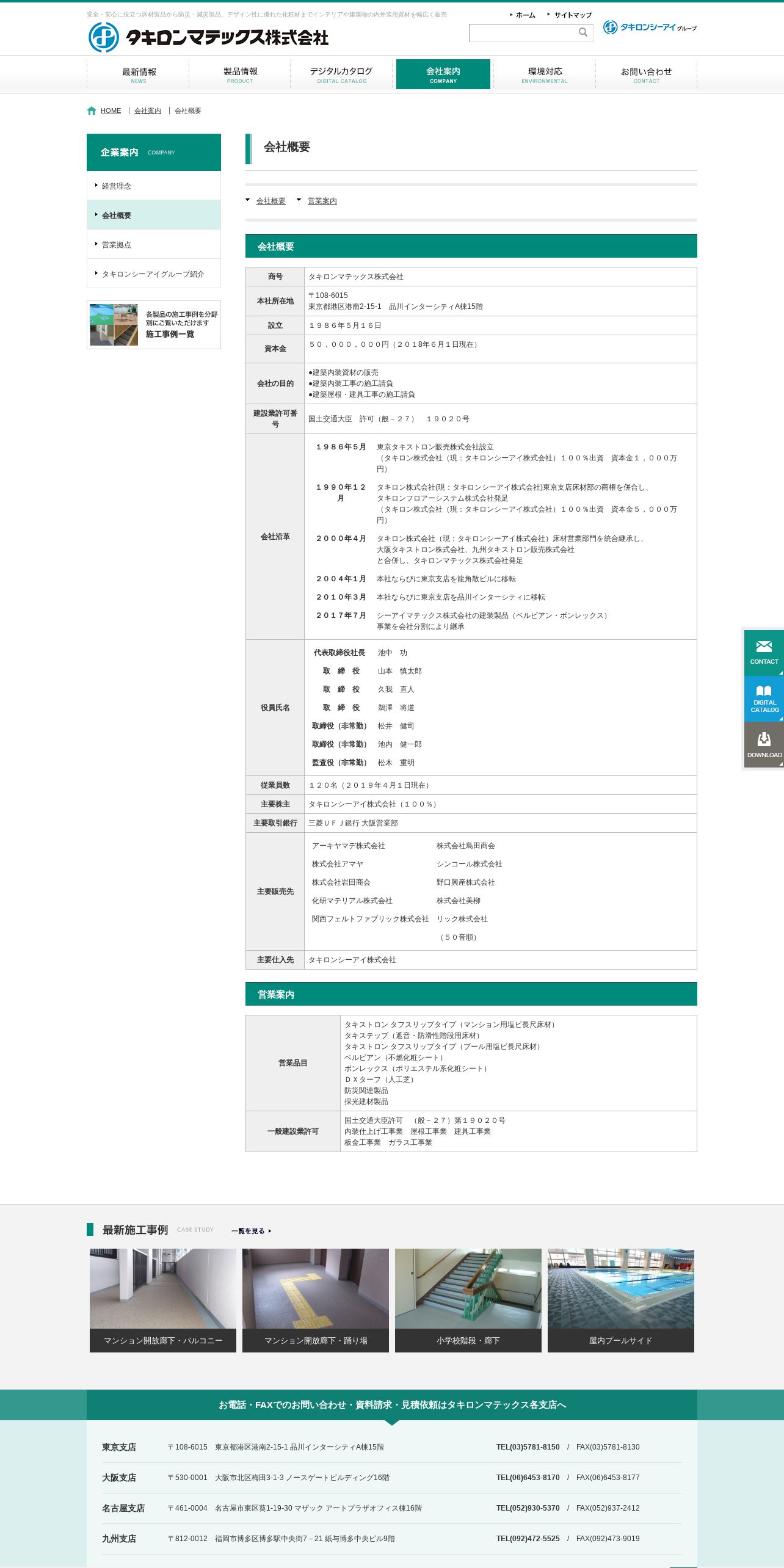Click アーキヤマデ株式会社 in 主要販売先
This screenshot has height=1568, width=784.
349,846
